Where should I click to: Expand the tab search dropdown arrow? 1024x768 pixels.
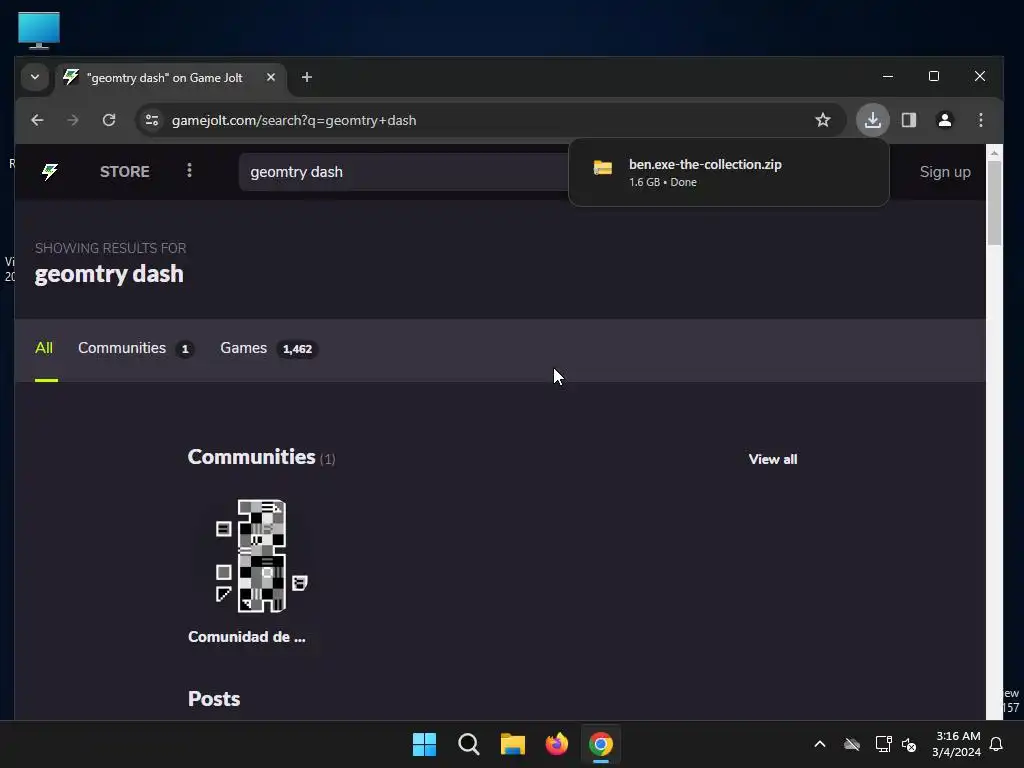tap(35, 77)
